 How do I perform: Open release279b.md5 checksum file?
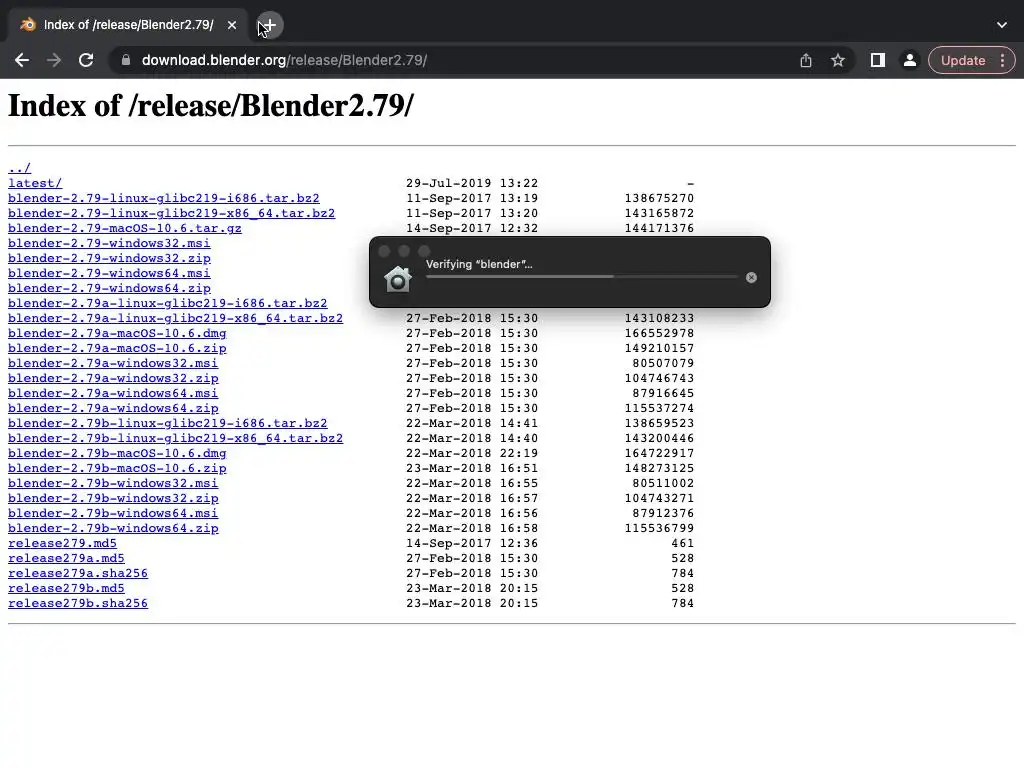66,588
